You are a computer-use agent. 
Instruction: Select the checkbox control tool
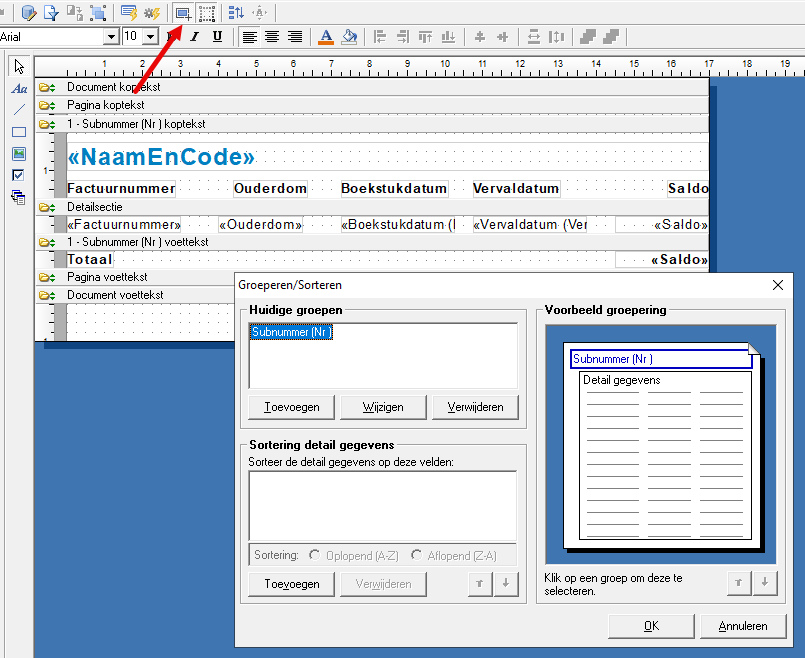tap(19, 176)
